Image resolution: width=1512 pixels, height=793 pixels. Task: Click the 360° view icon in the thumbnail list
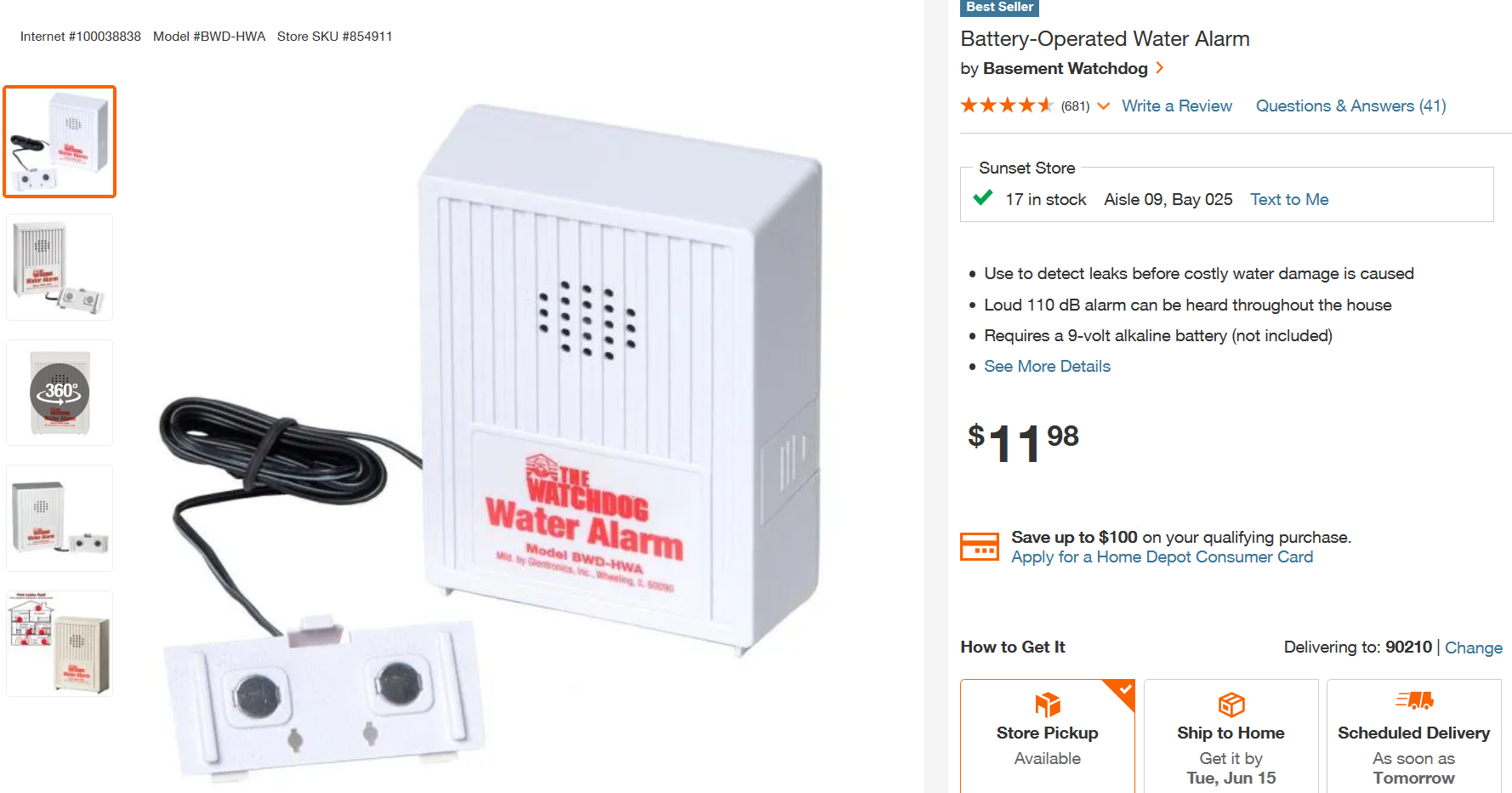click(59, 391)
